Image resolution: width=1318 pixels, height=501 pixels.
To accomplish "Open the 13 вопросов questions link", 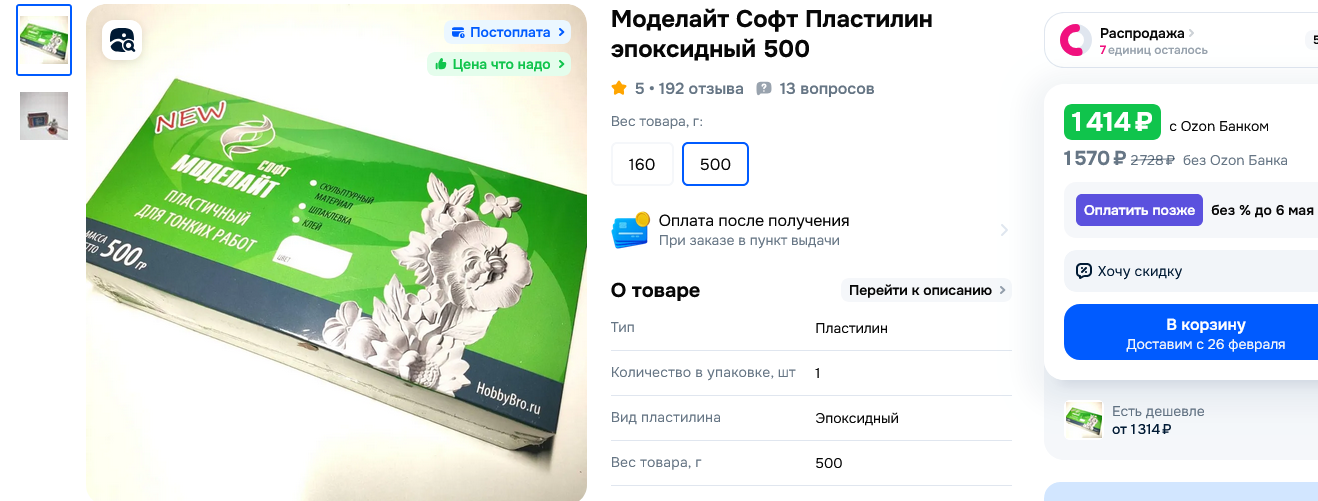I will coord(827,89).
